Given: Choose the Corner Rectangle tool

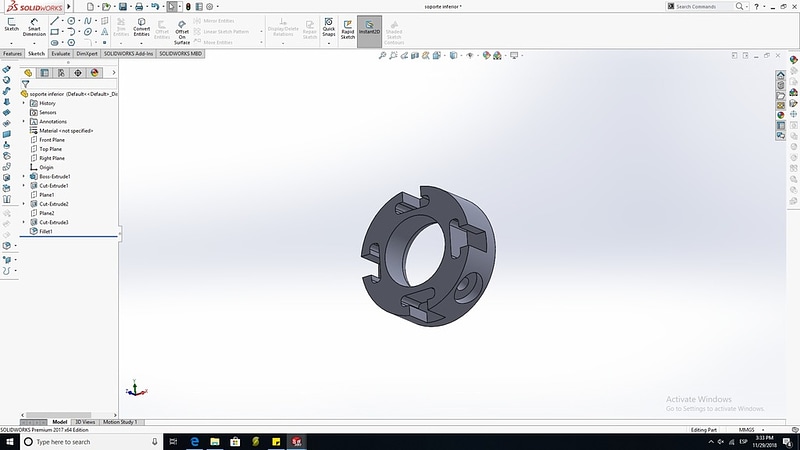Looking at the screenshot, I should coord(55,32).
